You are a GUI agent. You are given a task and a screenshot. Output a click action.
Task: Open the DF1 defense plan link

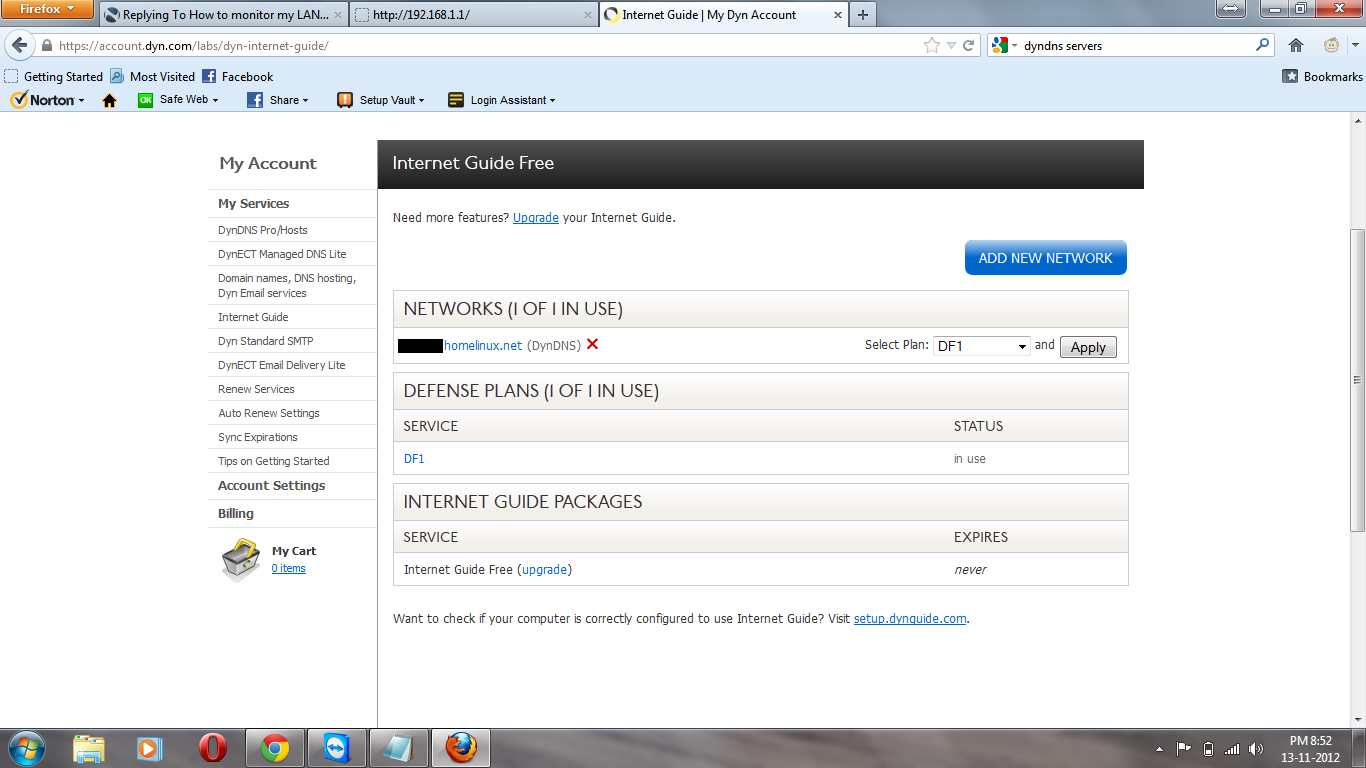click(x=414, y=459)
